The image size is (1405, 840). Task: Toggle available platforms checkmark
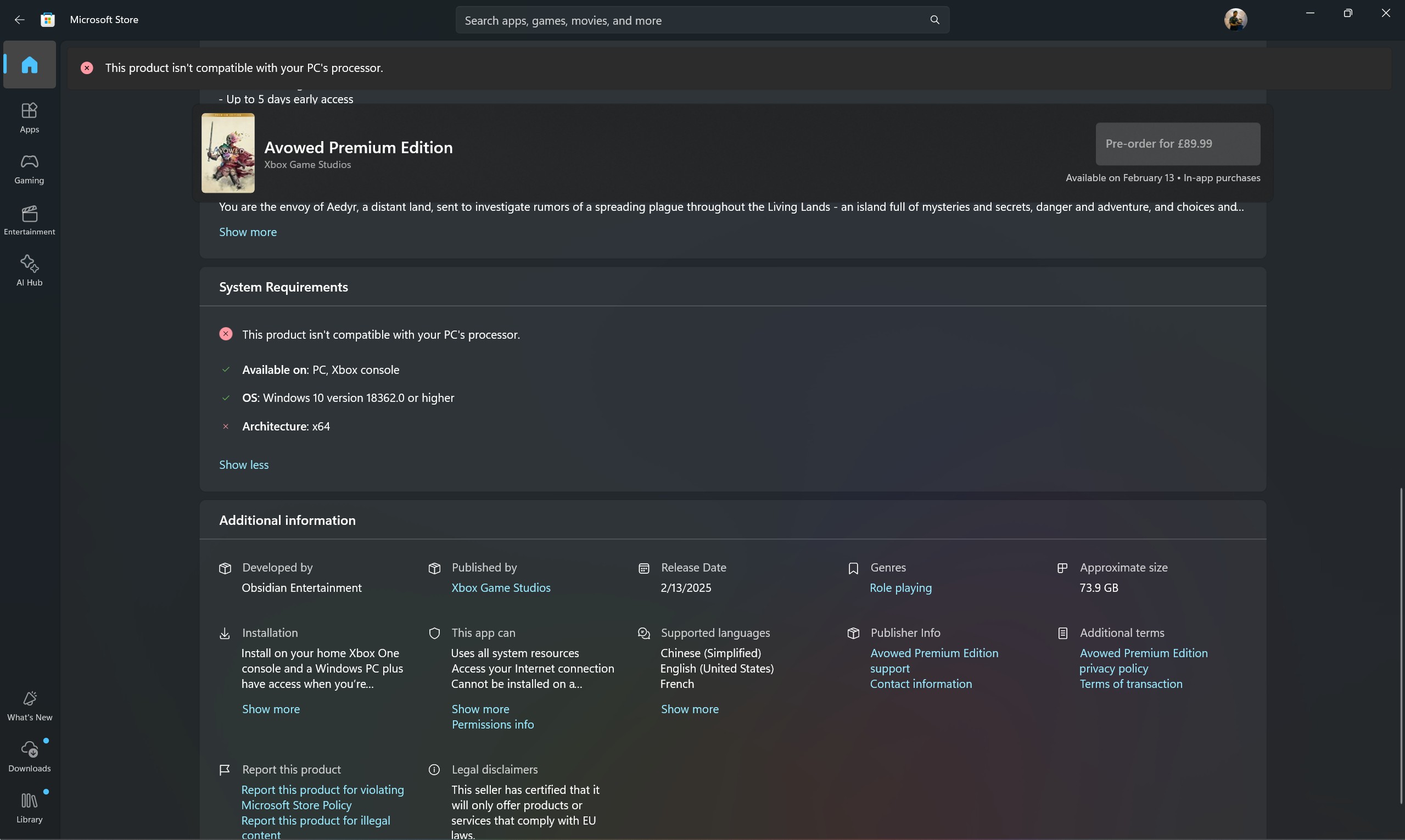tap(225, 370)
